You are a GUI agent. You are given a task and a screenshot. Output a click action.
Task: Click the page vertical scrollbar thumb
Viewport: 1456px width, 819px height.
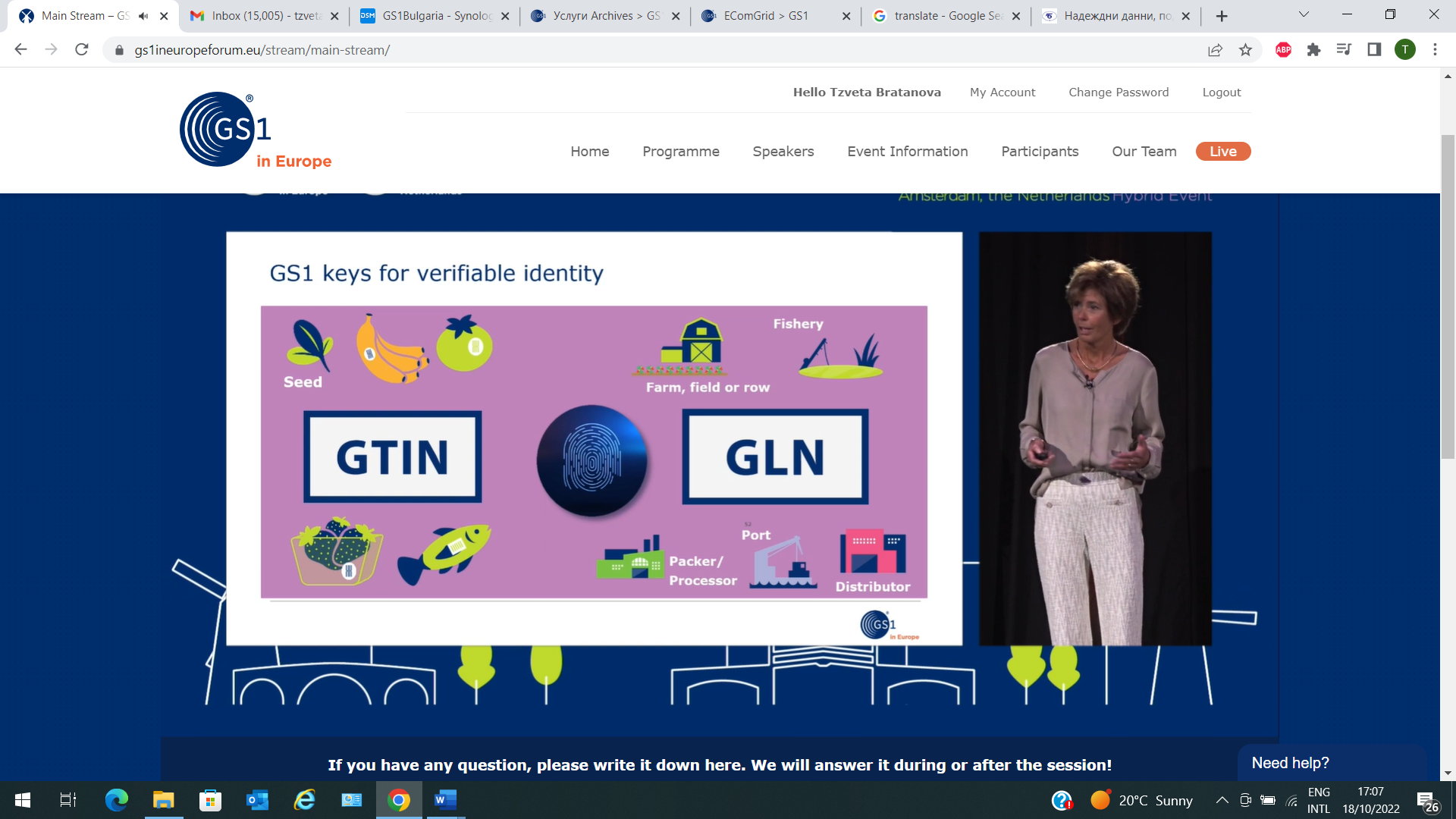point(1448,296)
